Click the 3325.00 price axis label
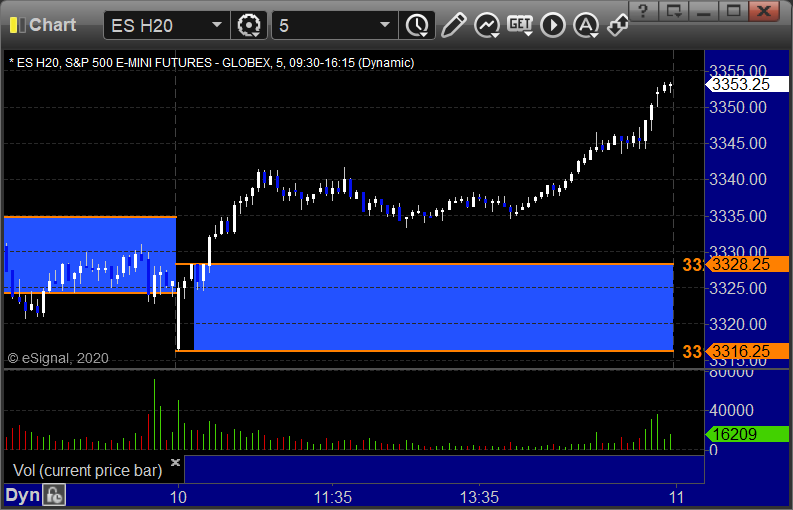The width and height of the screenshot is (793, 510). pos(738,288)
